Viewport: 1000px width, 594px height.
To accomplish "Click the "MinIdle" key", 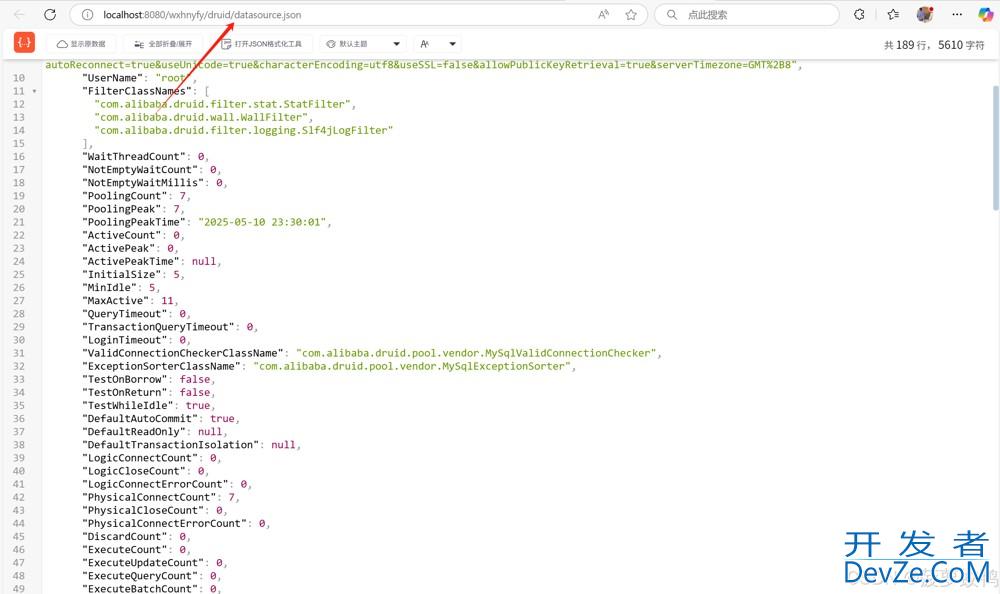I will (109, 288).
